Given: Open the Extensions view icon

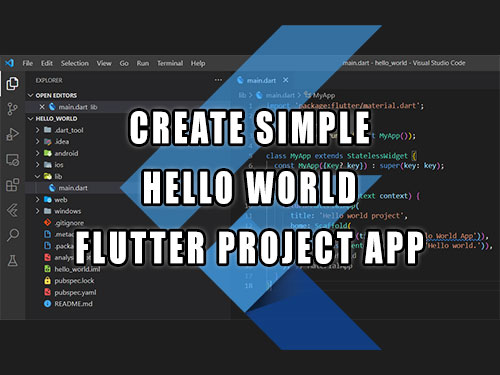Looking at the screenshot, I should tap(12, 185).
